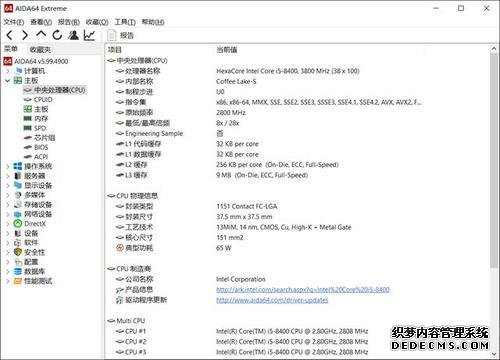Go back with the left arrow toolbar button
The image size is (500, 360).
pyautogui.click(x=10, y=35)
